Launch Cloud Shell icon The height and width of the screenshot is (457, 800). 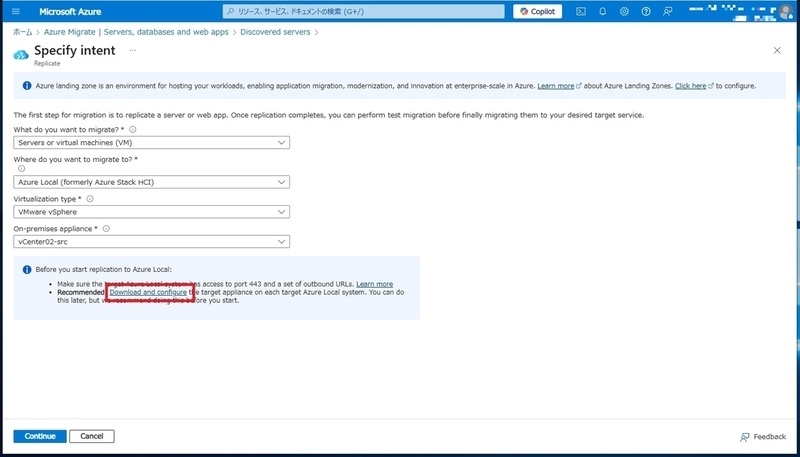(x=581, y=12)
